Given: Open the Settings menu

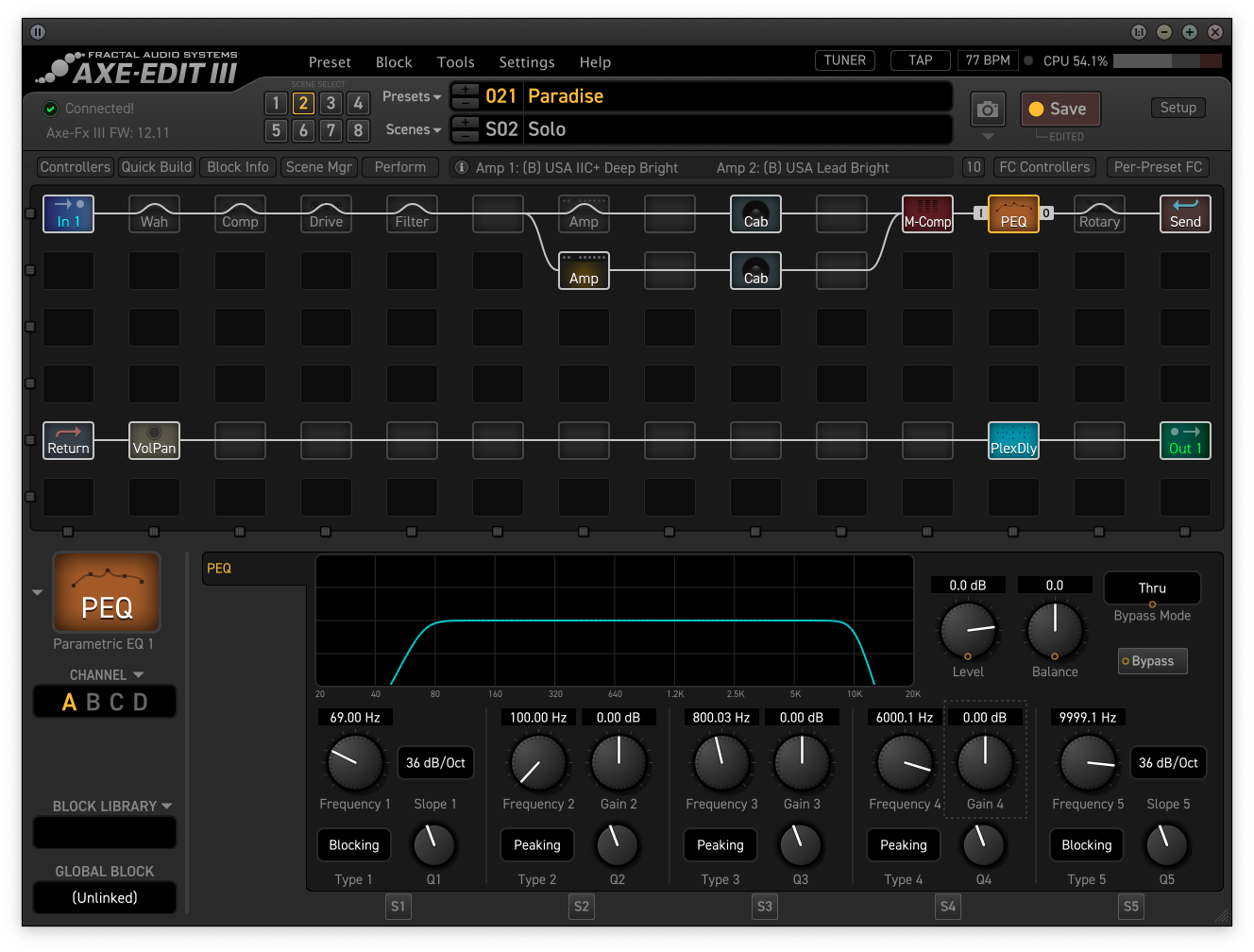Looking at the screenshot, I should click(527, 62).
